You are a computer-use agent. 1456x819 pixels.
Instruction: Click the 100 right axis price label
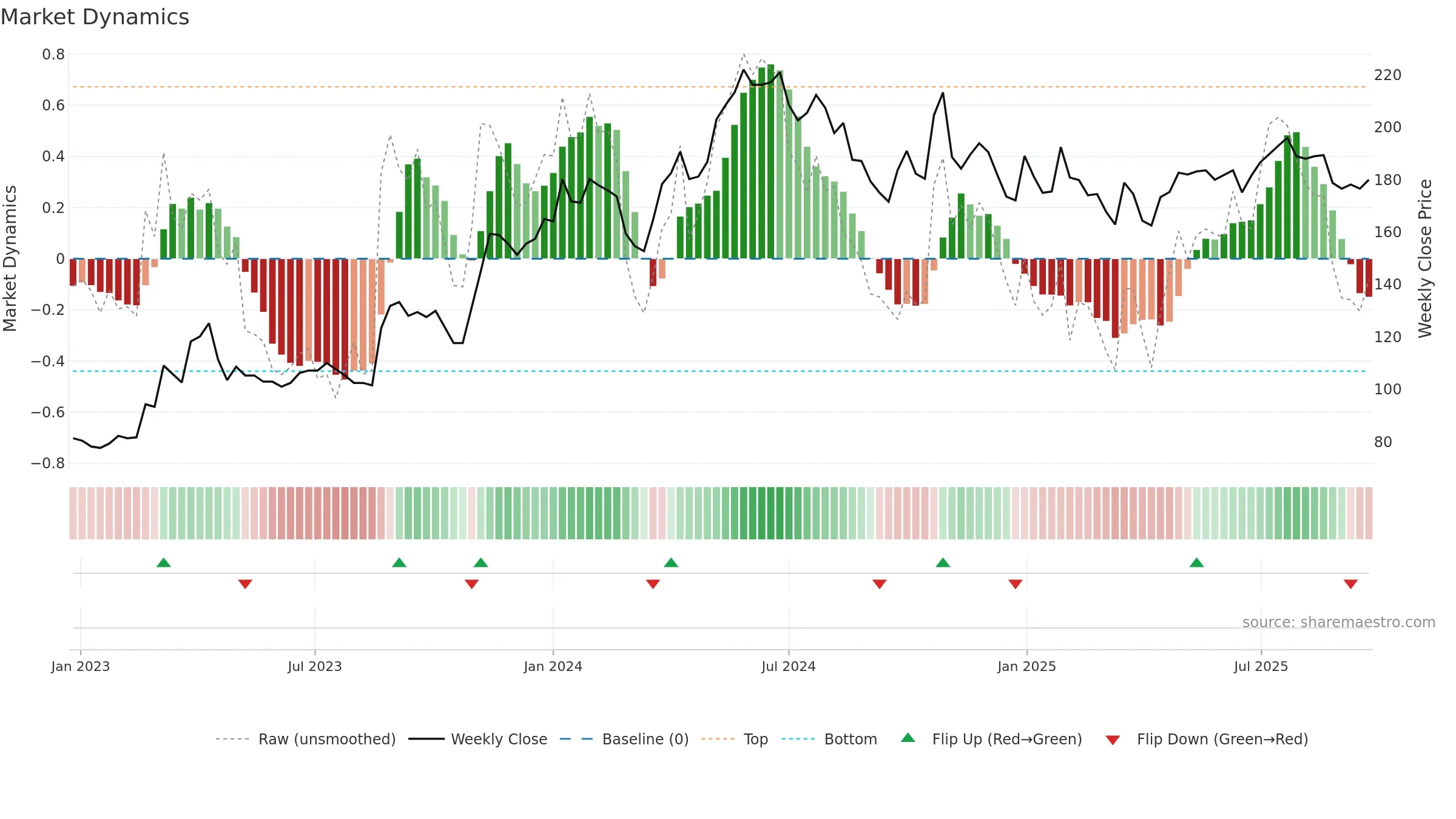coord(1388,389)
